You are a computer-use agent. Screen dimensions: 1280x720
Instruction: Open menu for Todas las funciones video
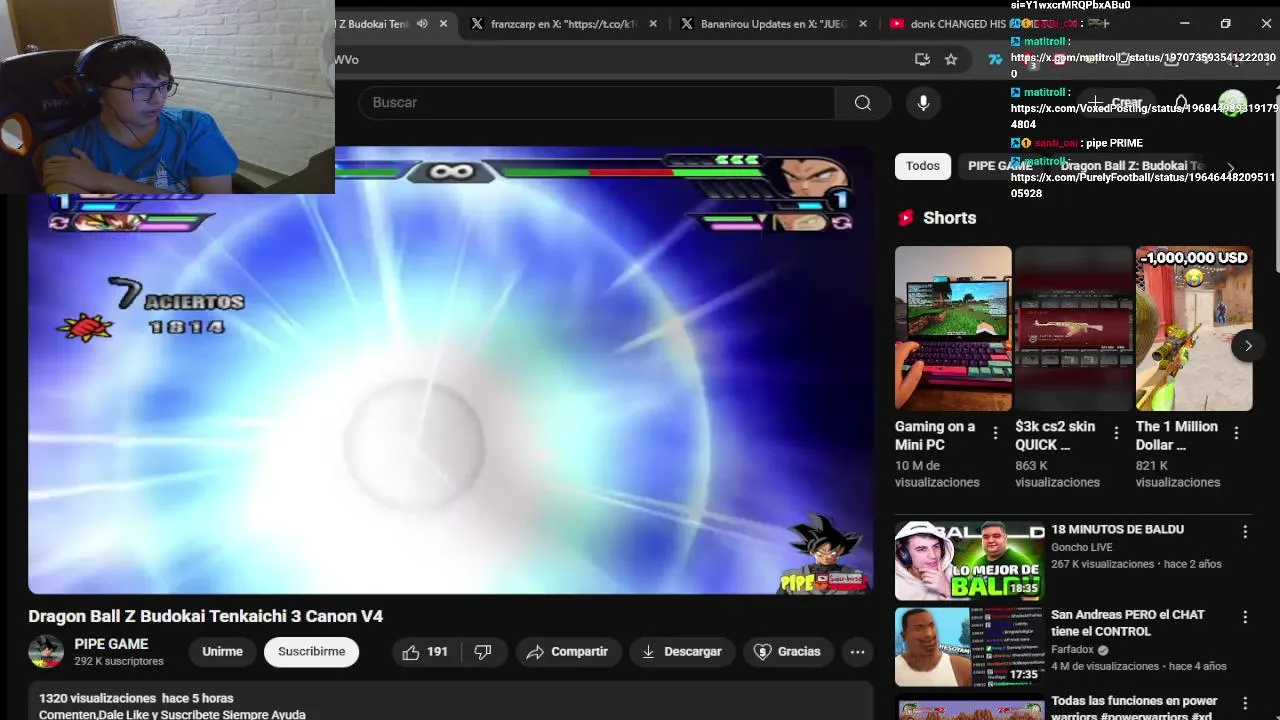tap(1245, 703)
